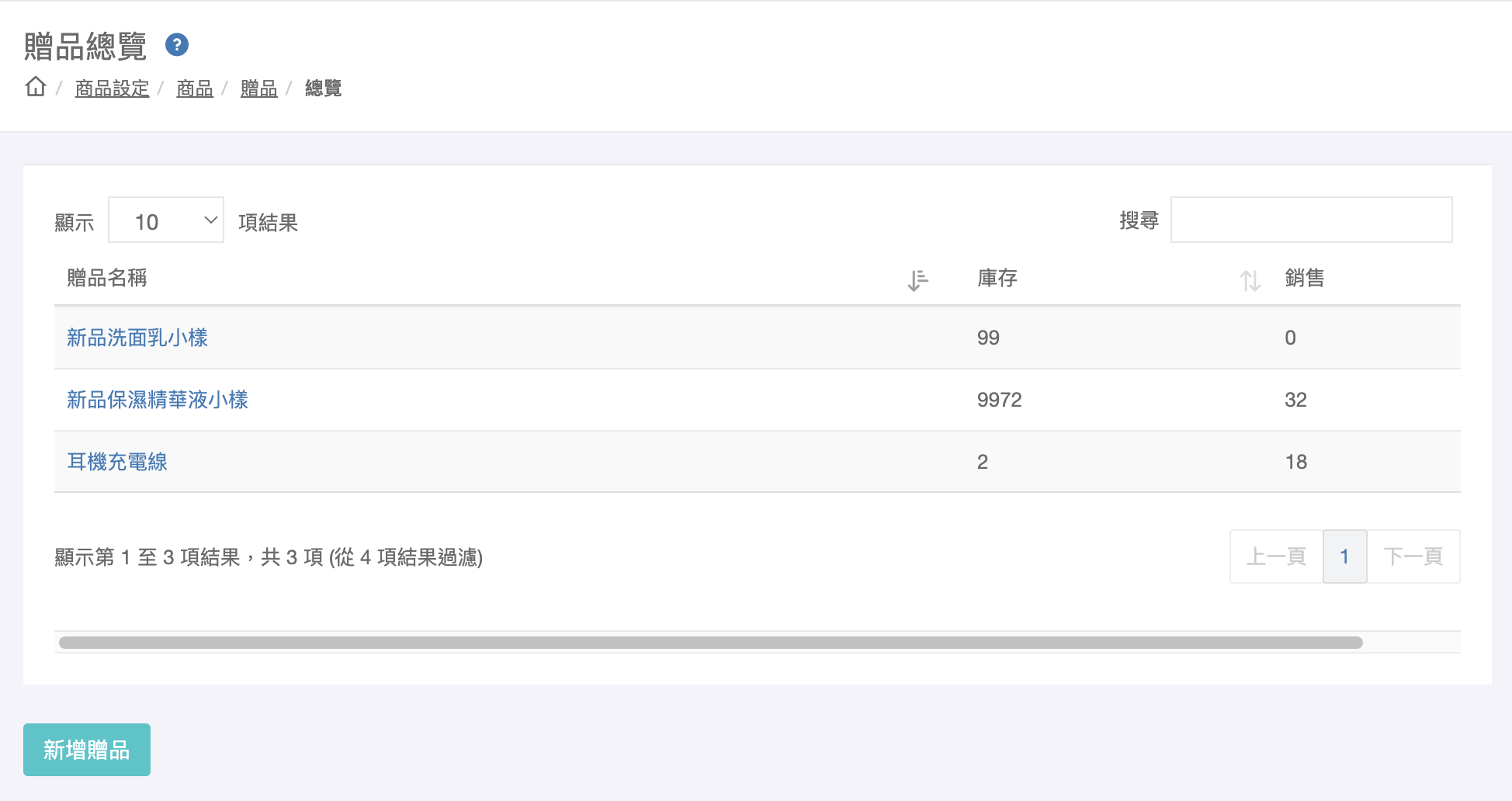Screen dimensions: 1512x801
Task: Click the 新增贈品 button
Action: click(86, 749)
